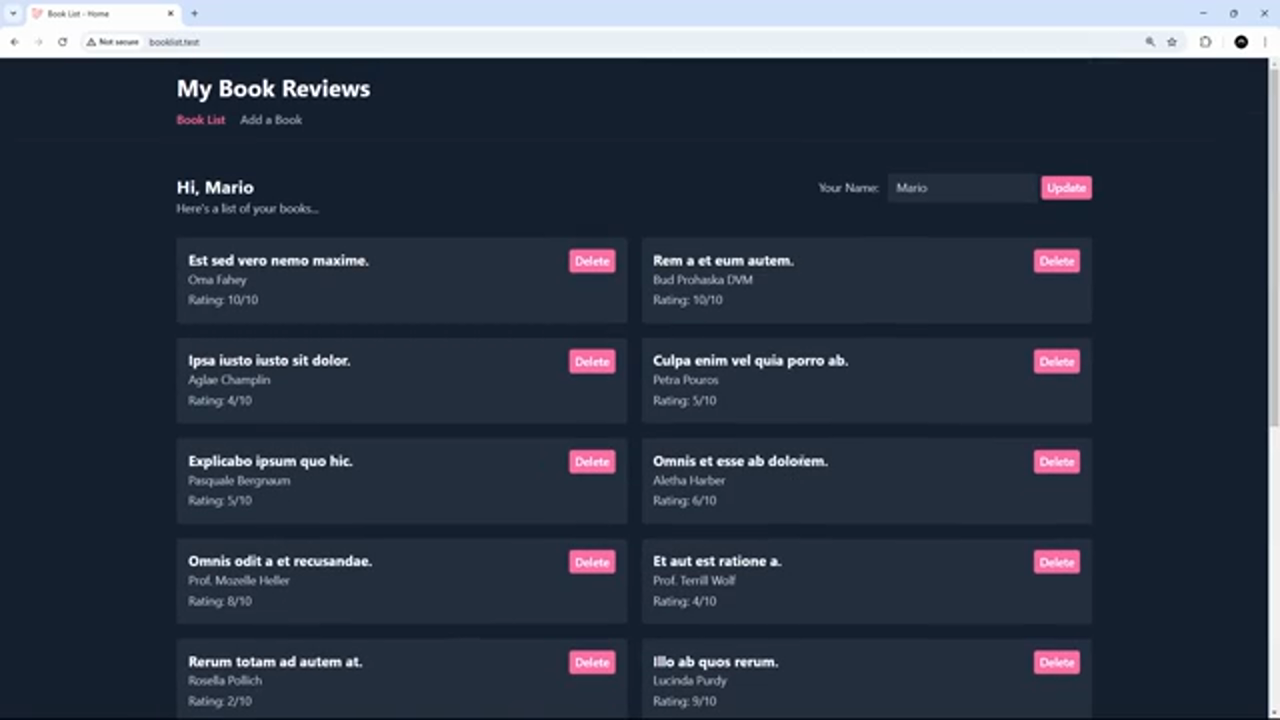
Task: Click author name Prof. Mozelle Heller
Action: pos(239,580)
